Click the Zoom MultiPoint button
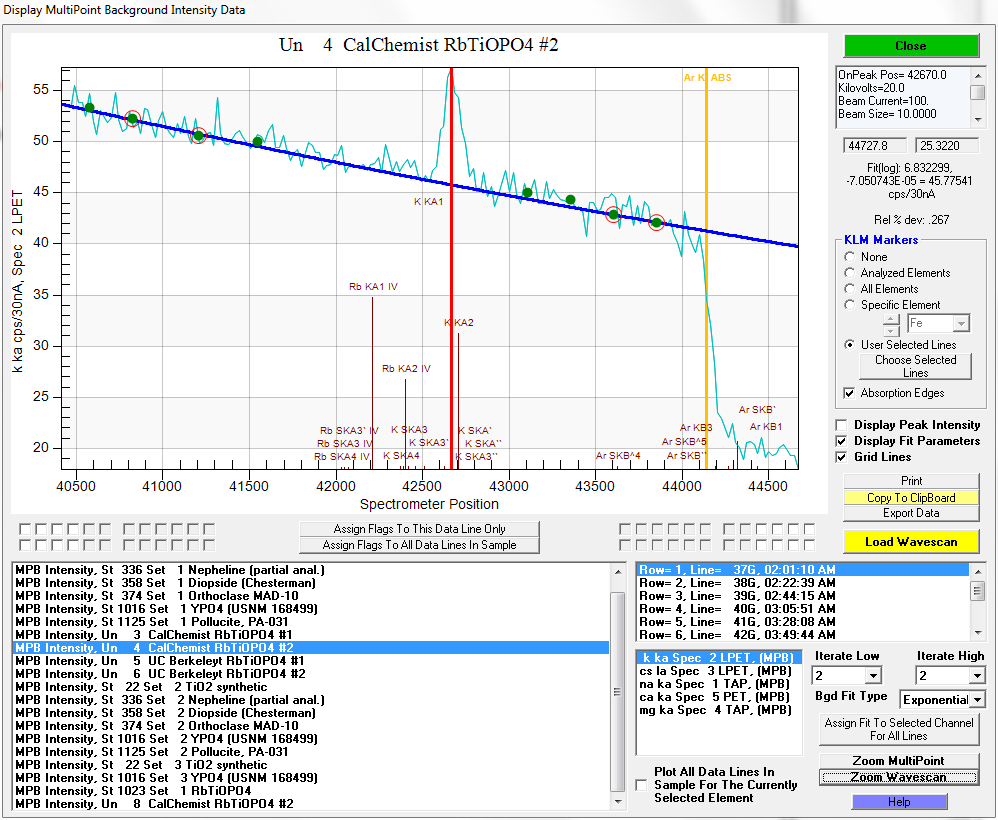Viewport: 998px width, 820px height. (x=899, y=761)
